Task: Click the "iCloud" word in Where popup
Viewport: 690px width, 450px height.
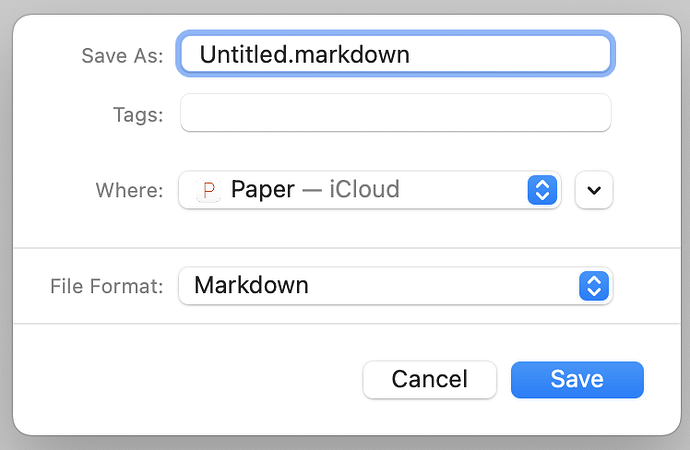Action: pos(365,189)
